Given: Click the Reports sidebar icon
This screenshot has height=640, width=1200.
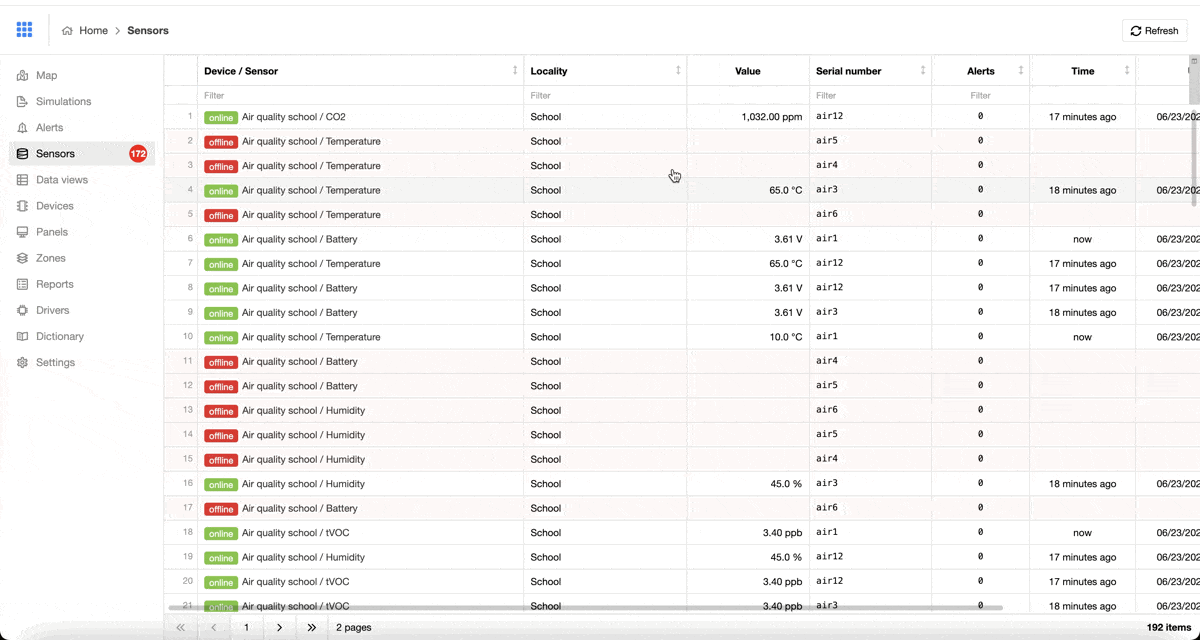Looking at the screenshot, I should (22, 284).
